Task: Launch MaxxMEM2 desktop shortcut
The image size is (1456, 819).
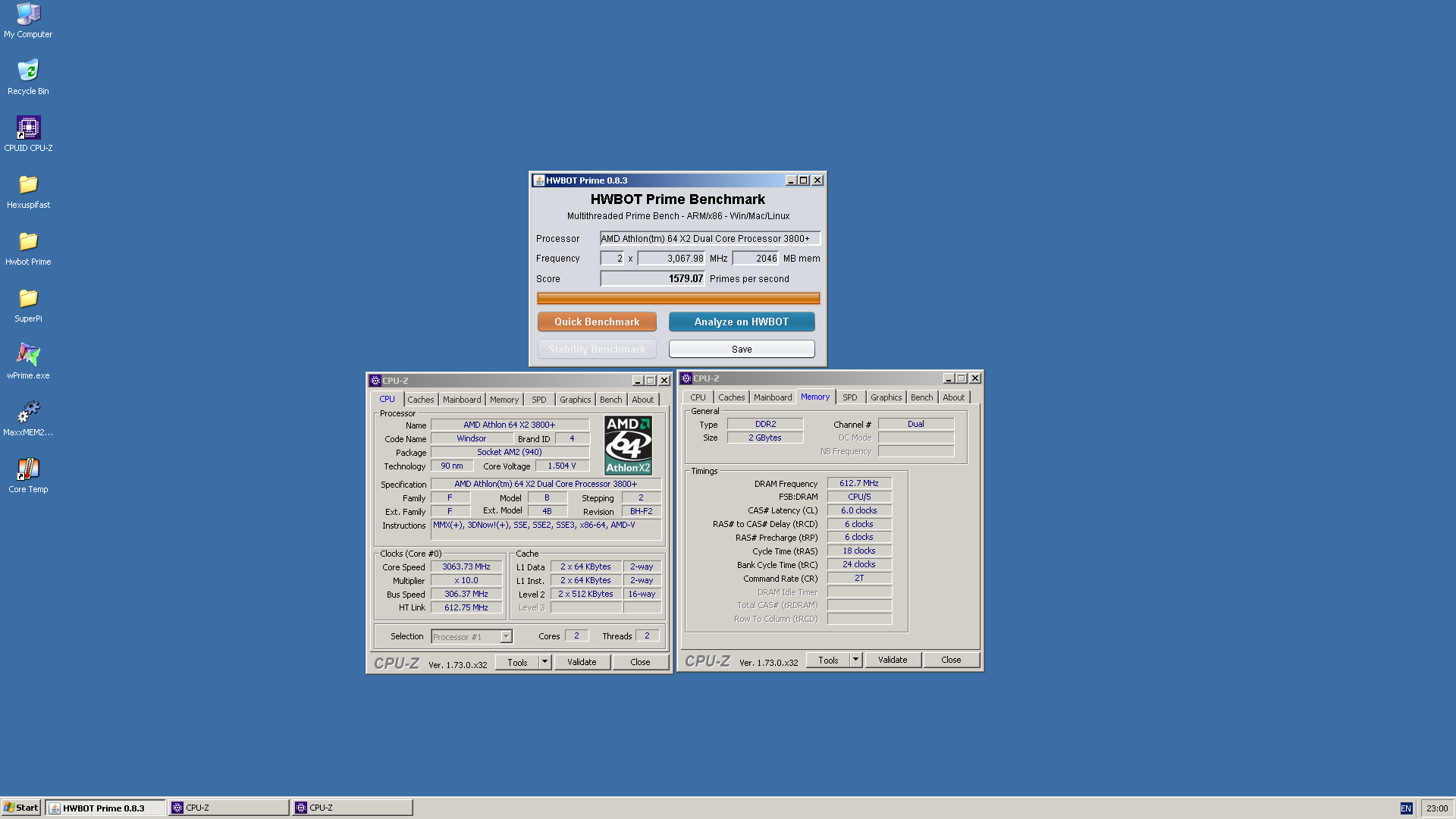Action: (x=28, y=419)
